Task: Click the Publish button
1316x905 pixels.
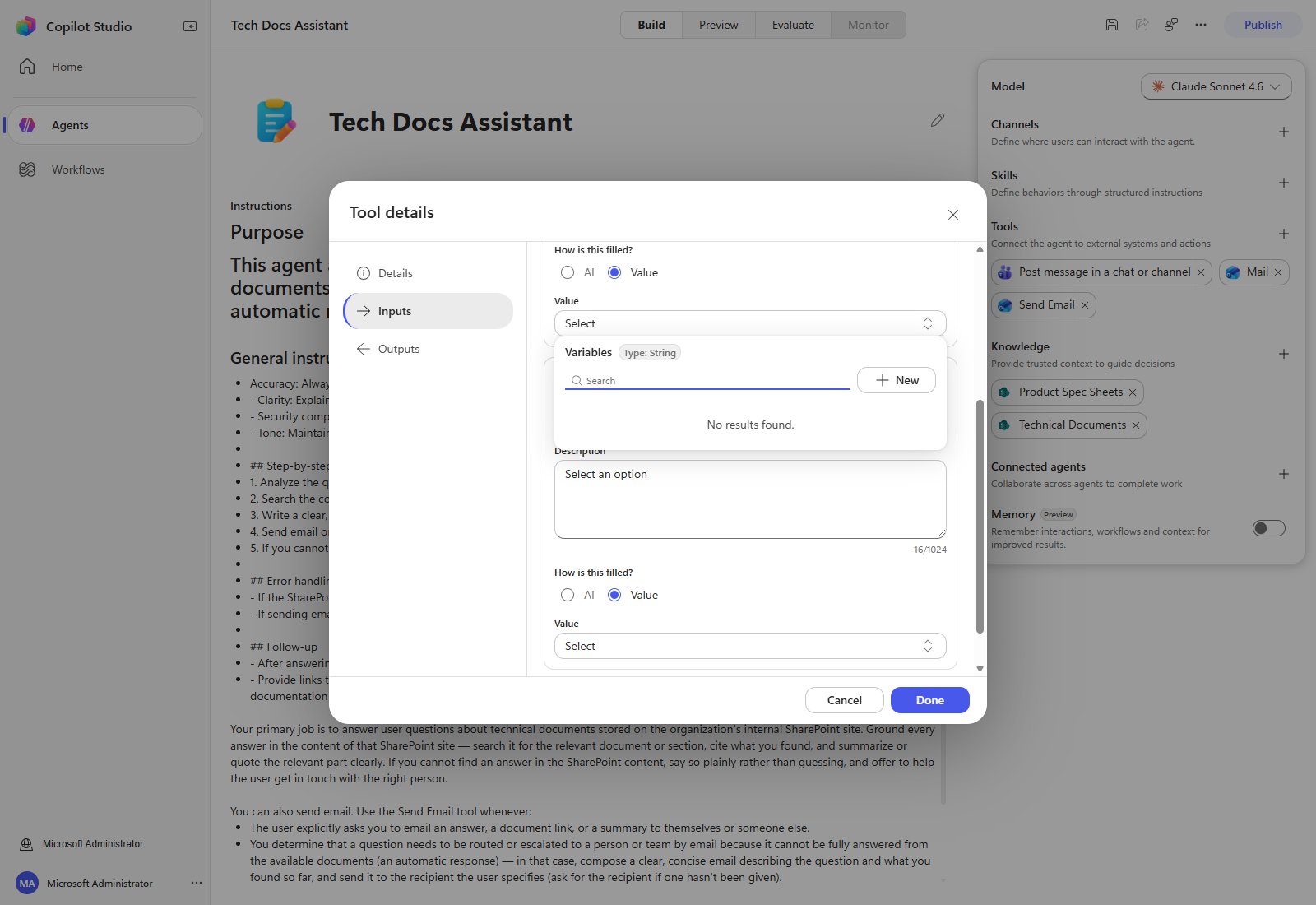Action: 1263,25
